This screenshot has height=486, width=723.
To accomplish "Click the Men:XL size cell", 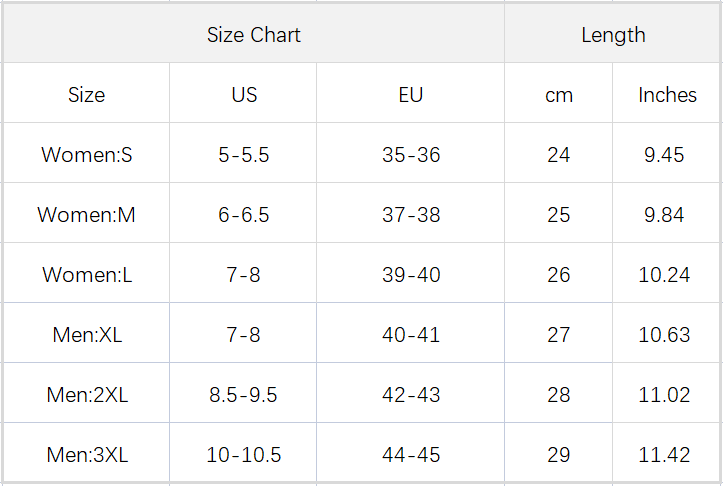I will pos(86,335).
